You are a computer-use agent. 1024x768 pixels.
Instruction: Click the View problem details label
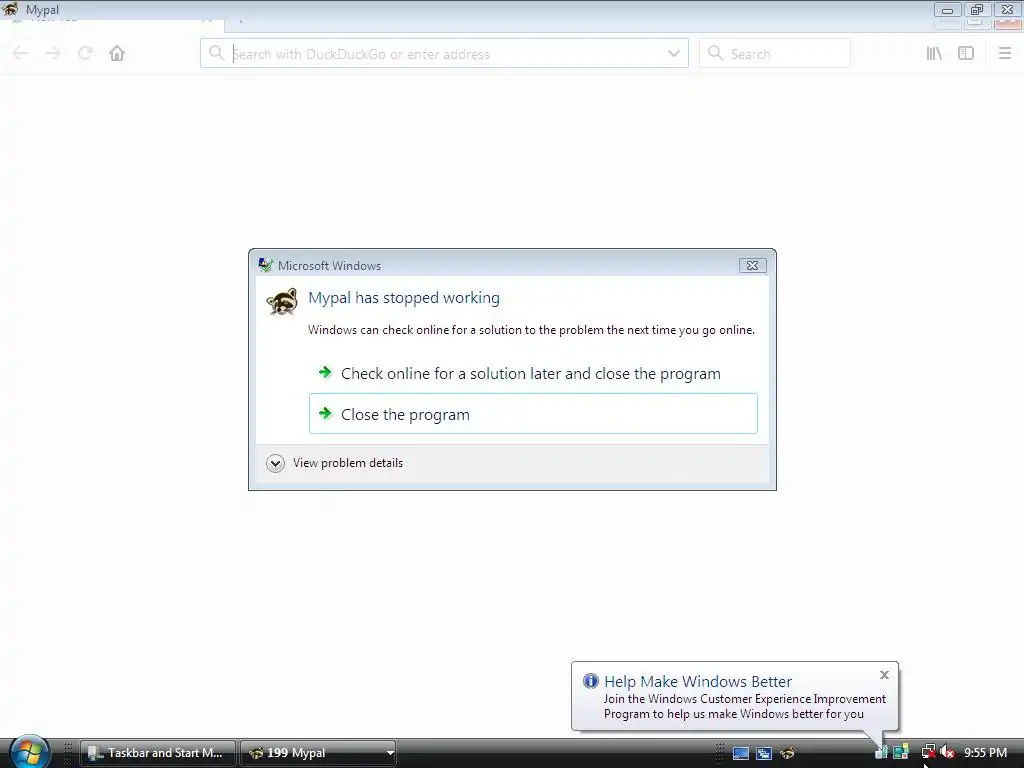pos(347,463)
